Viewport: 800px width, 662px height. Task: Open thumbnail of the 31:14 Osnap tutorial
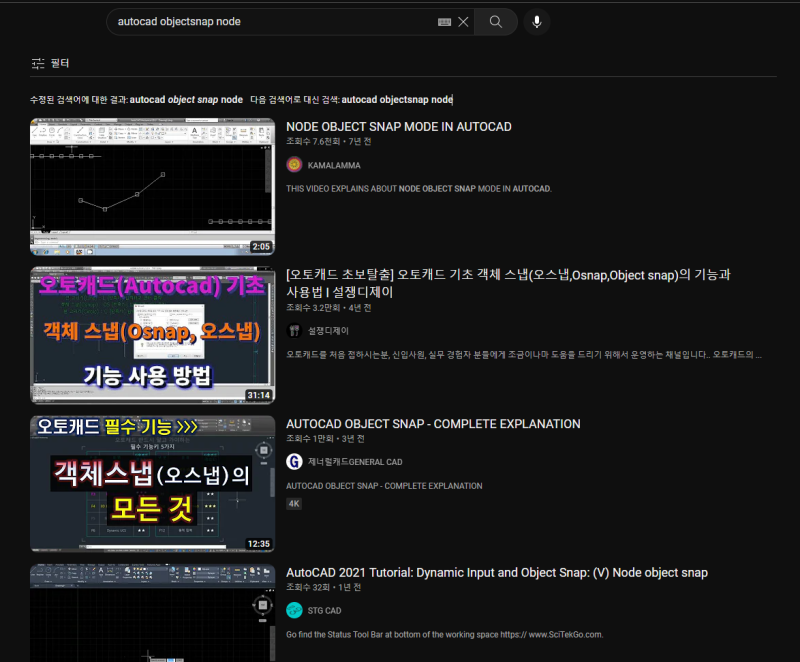153,335
